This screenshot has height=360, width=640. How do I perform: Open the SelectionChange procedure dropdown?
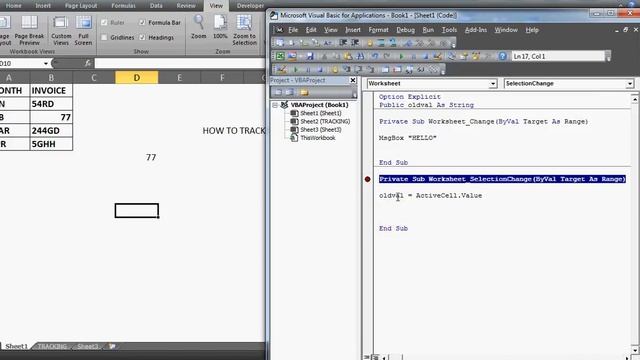tap(630, 84)
